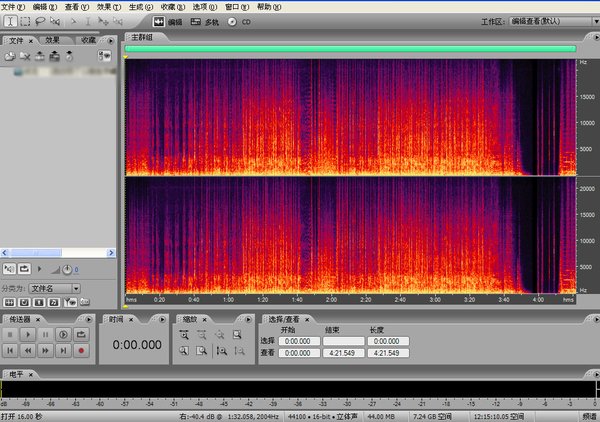
Task: Switch to the 多轨 multitrack view
Action: 205,22
